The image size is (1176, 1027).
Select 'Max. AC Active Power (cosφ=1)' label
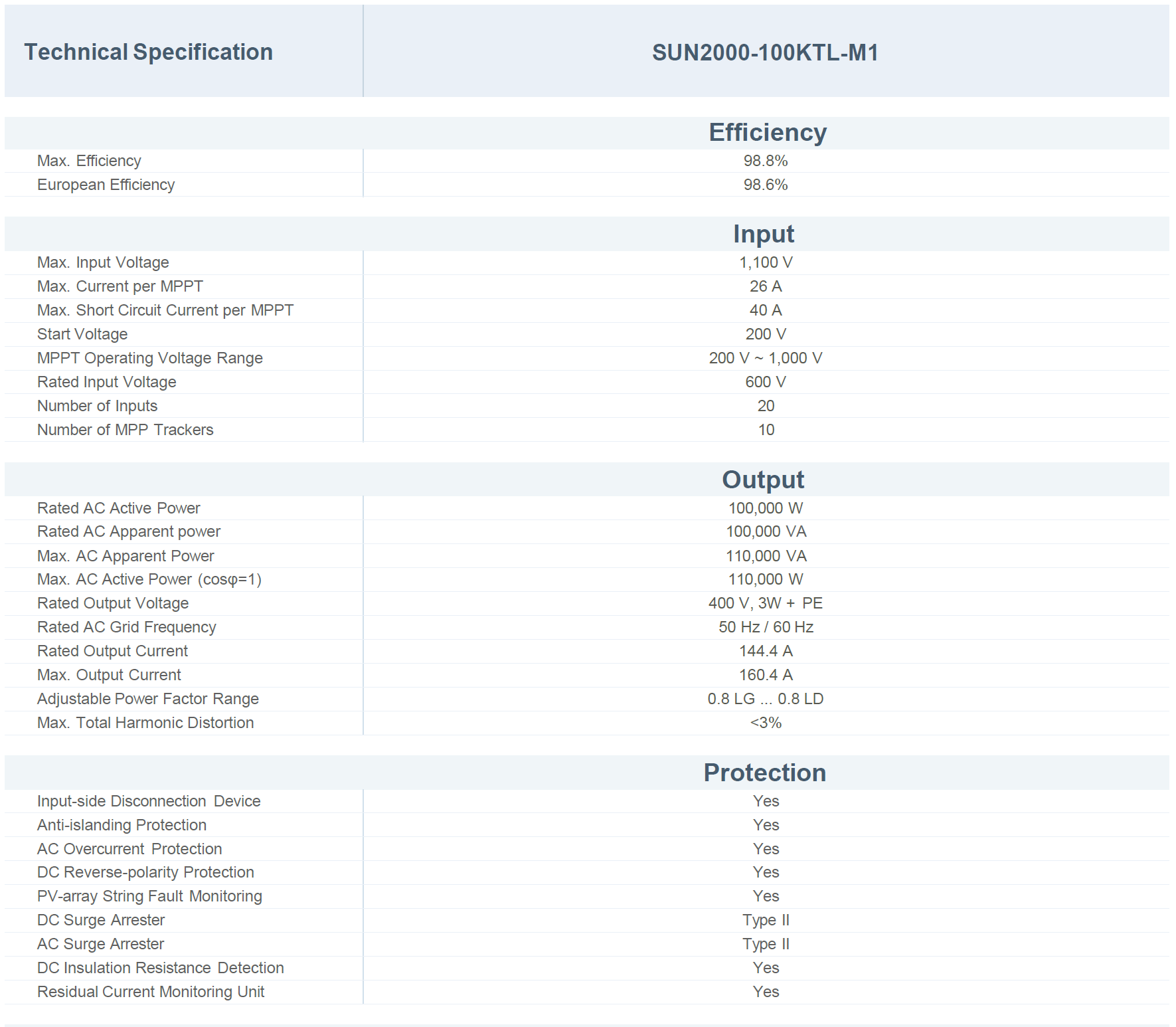click(x=149, y=579)
